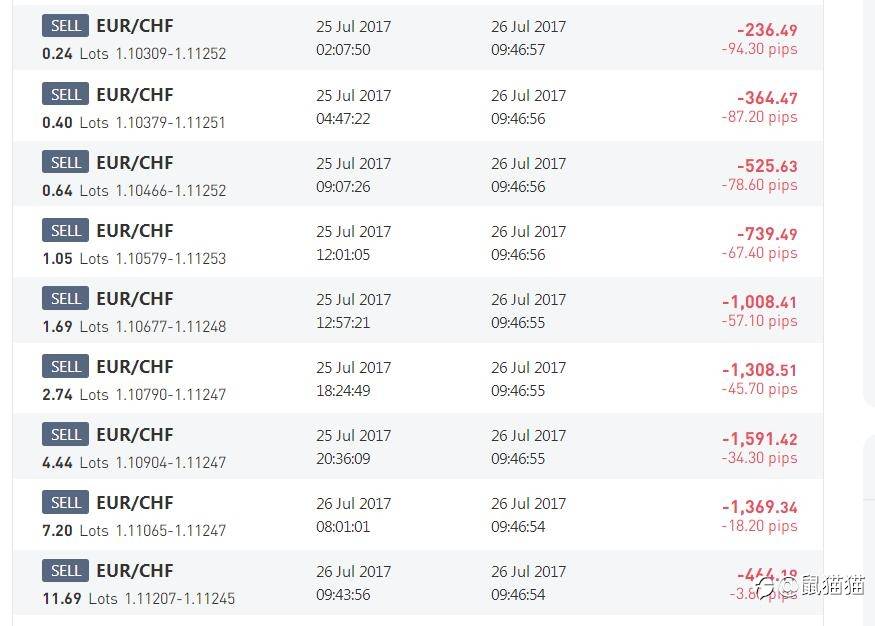
Task: Click the -1,591.42 profit figure
Action: (759, 439)
